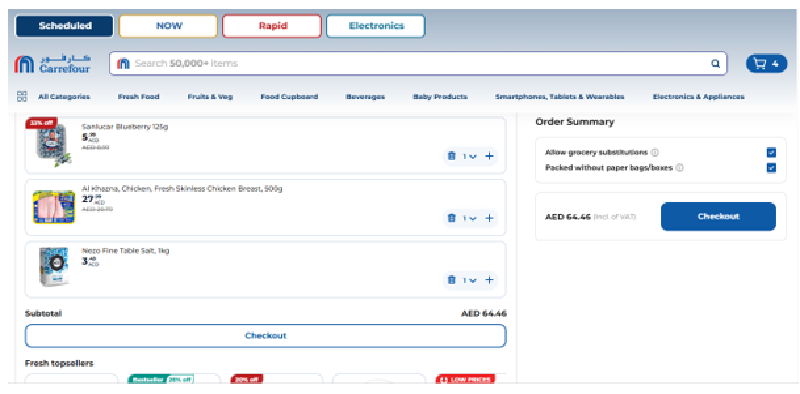Open Al Khazna Fresh Skinless Chicken Breast link

click(x=182, y=189)
